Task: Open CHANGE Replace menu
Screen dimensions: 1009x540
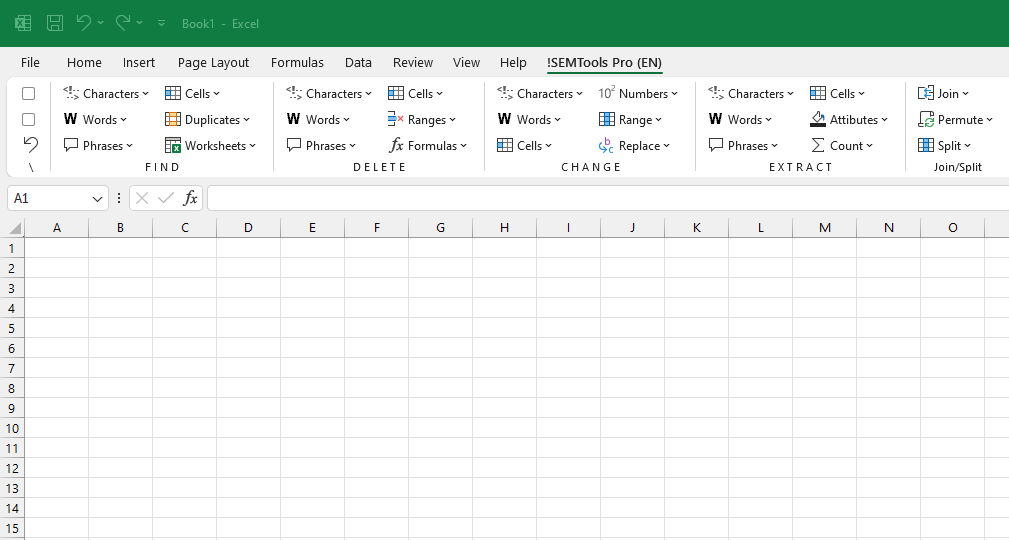Action: coord(634,145)
